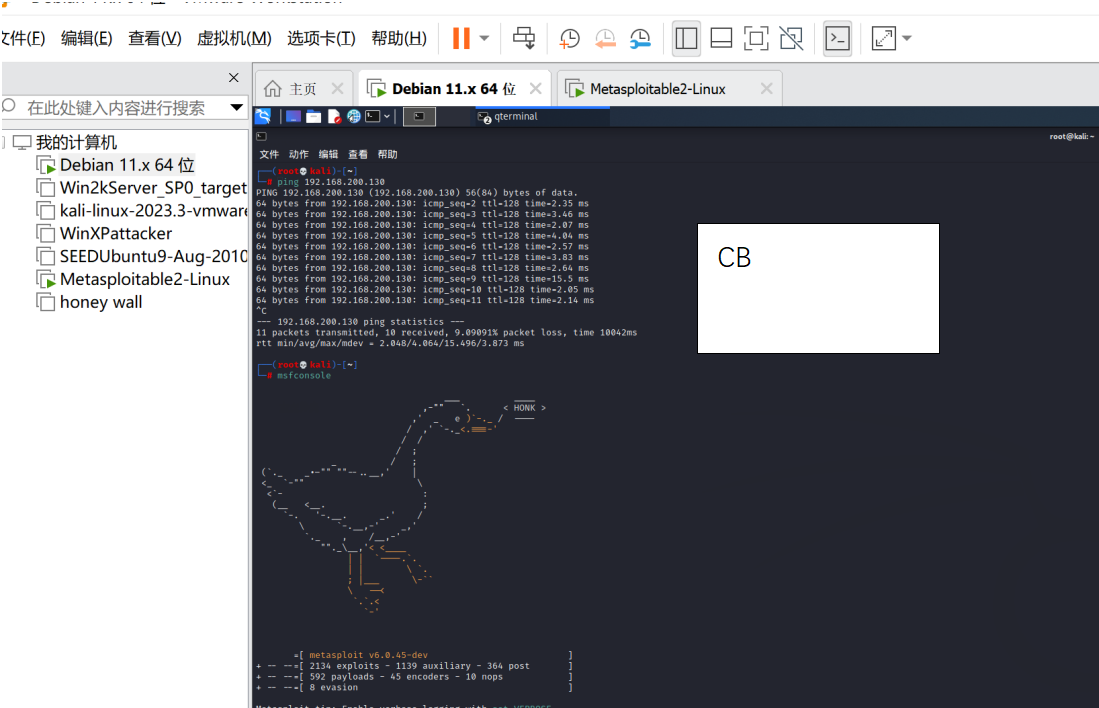Toggle Unity mode icon

point(791,38)
